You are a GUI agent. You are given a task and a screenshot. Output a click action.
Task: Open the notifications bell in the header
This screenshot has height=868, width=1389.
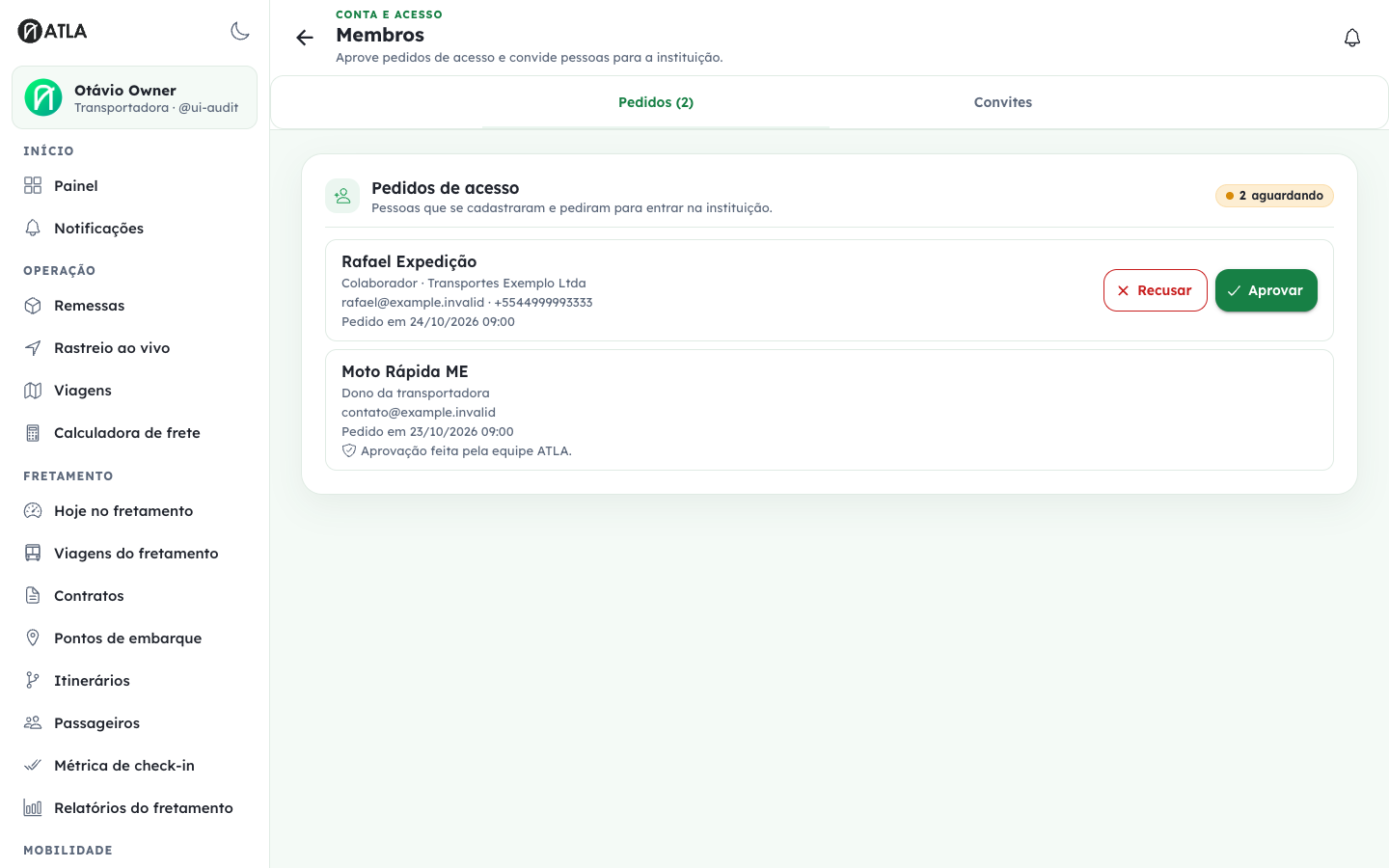pos(1352,38)
